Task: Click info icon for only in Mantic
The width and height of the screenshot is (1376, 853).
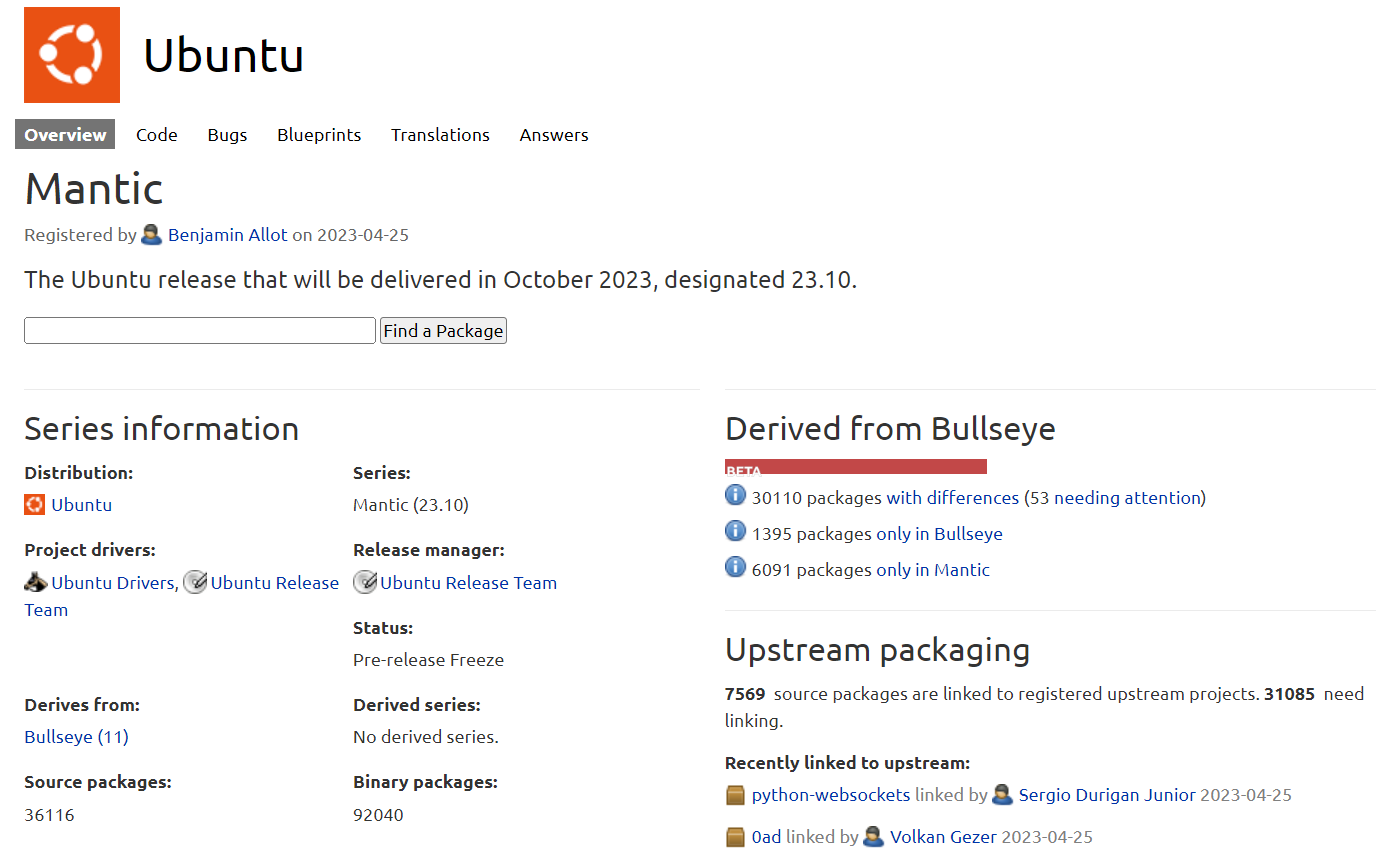Action: [736, 568]
